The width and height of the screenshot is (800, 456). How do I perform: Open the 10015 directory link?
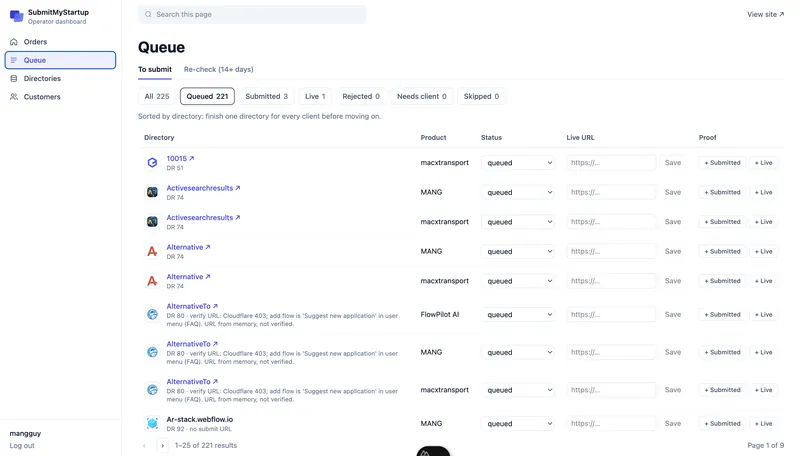click(x=180, y=159)
